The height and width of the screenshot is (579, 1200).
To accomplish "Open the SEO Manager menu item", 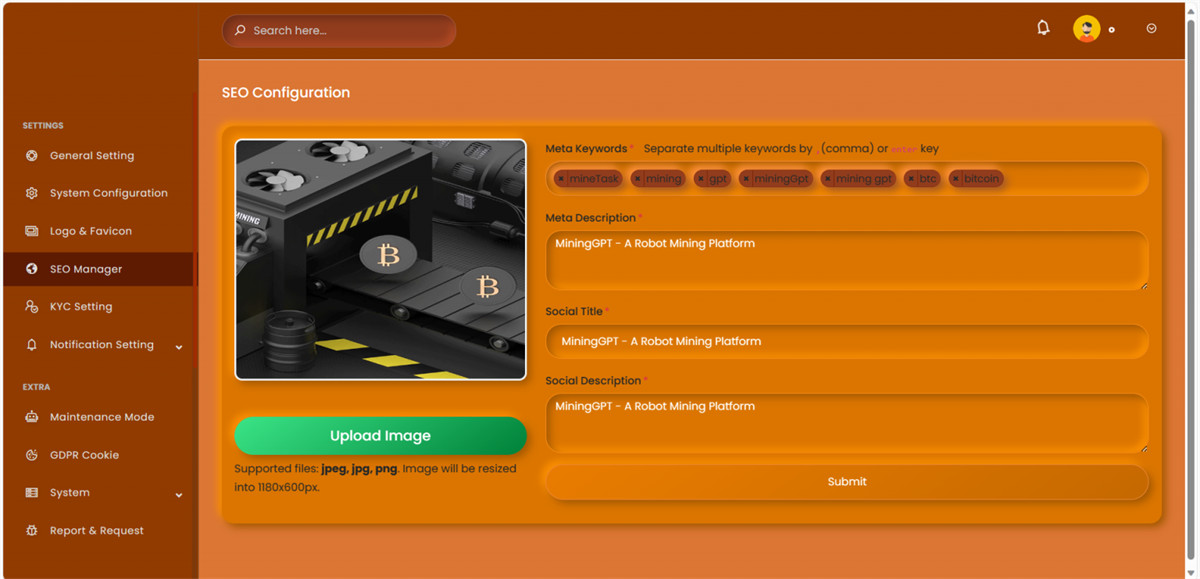I will (86, 269).
